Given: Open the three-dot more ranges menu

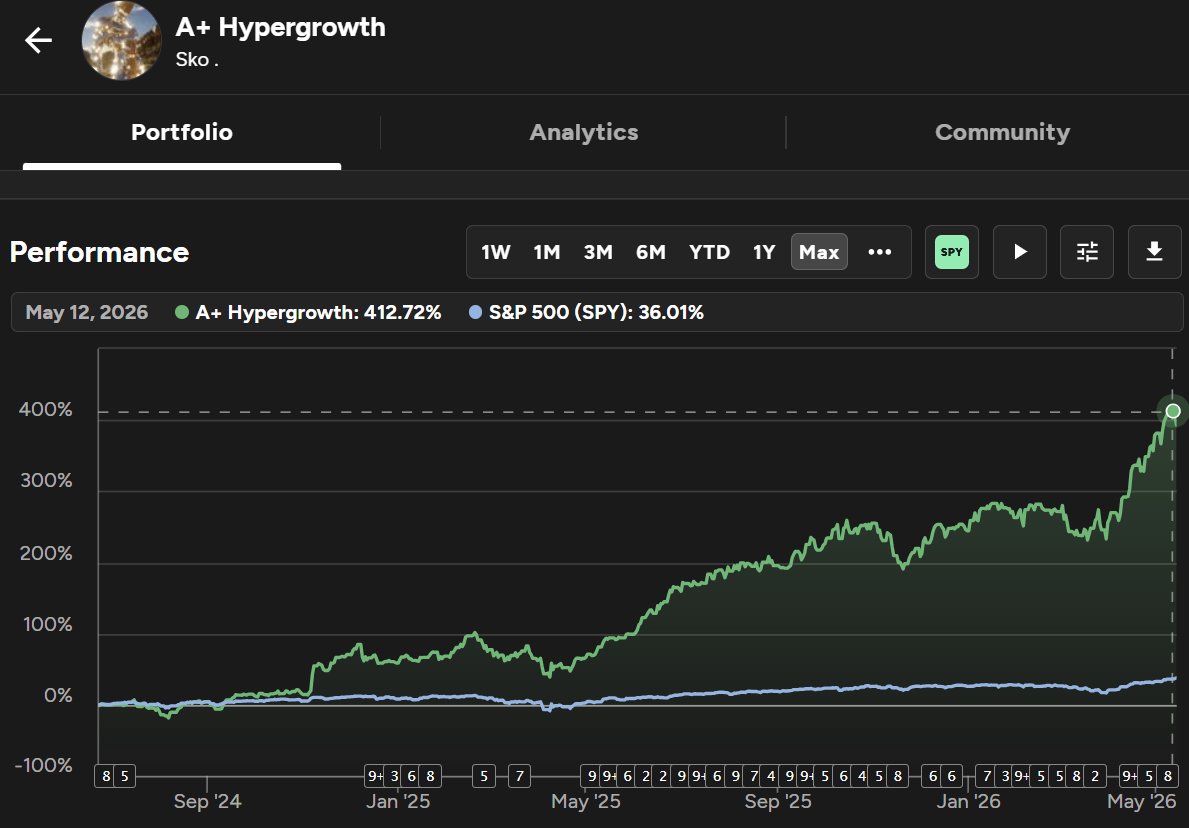Looking at the screenshot, I should coord(880,252).
